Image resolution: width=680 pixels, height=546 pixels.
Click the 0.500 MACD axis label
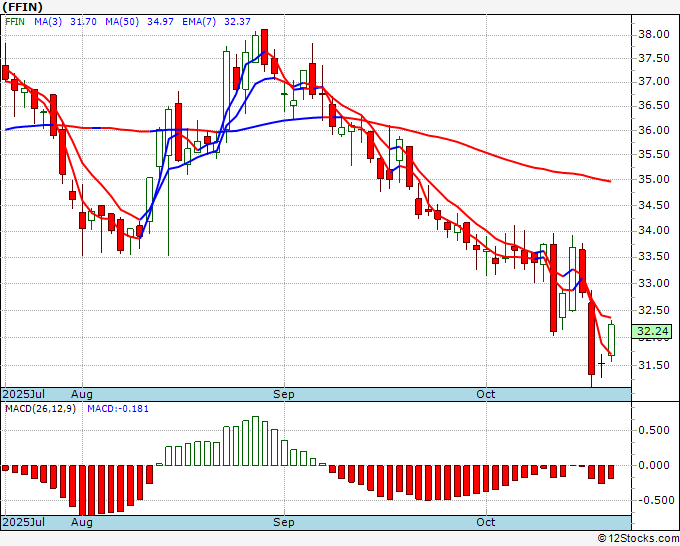pos(654,430)
